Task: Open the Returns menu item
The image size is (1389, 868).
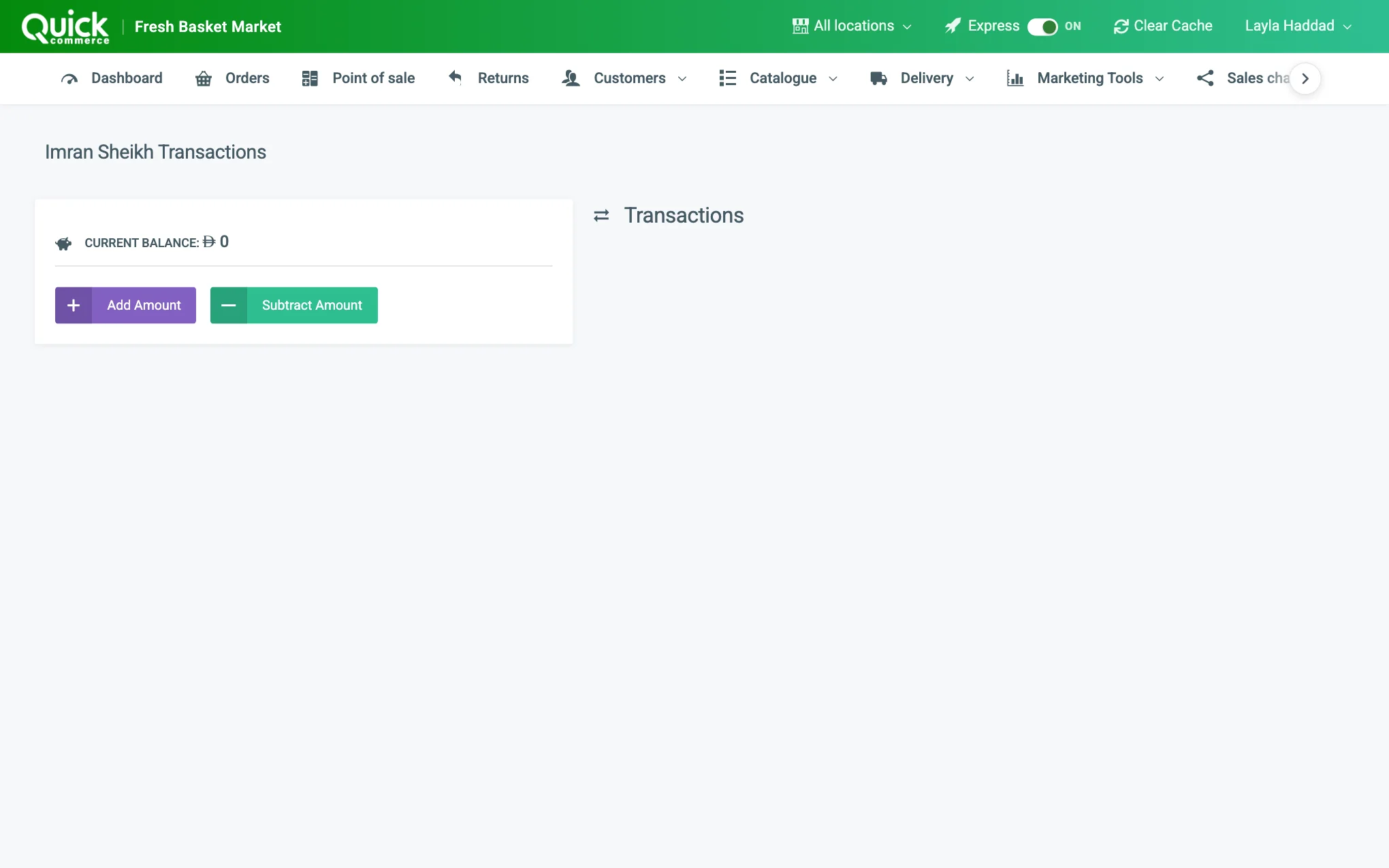Action: pyautogui.click(x=503, y=78)
